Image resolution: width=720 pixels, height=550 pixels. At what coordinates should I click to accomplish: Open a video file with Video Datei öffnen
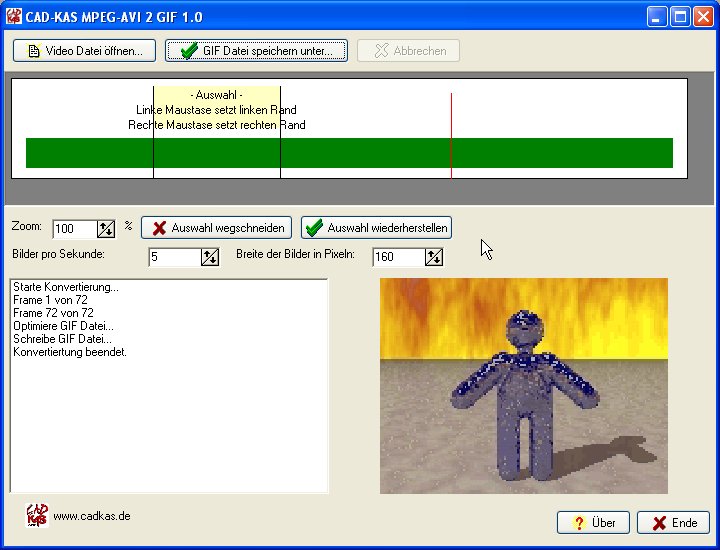85,50
